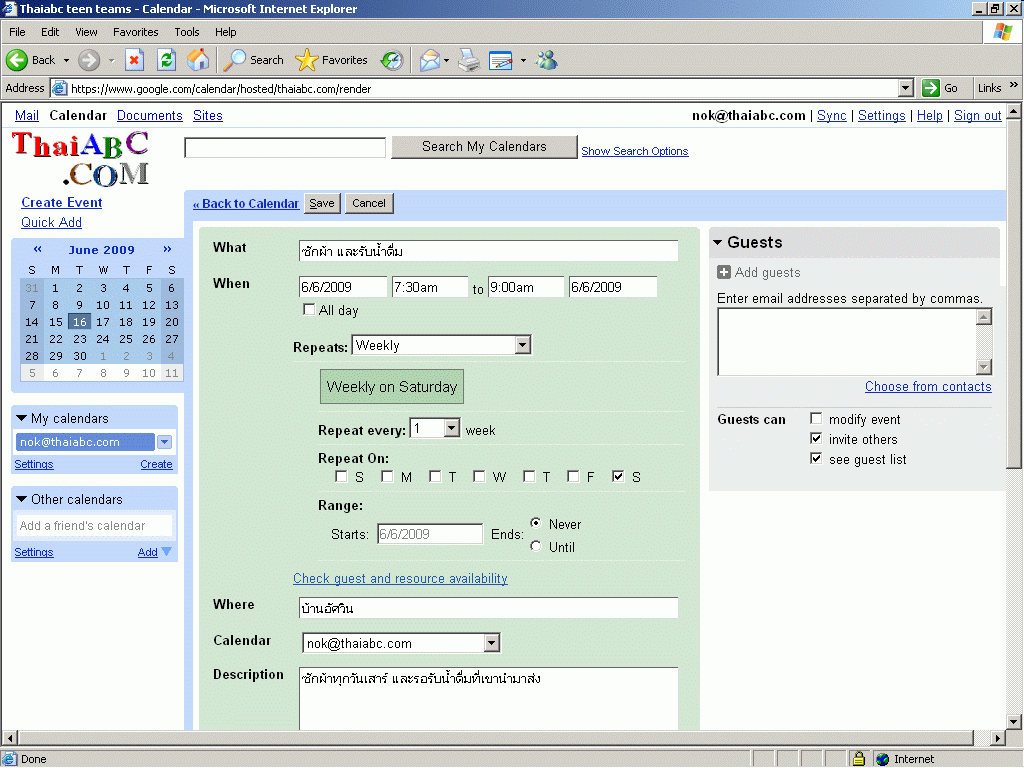The image size is (1024, 768).
Task: Click the Choose from contacts link
Action: [928, 387]
